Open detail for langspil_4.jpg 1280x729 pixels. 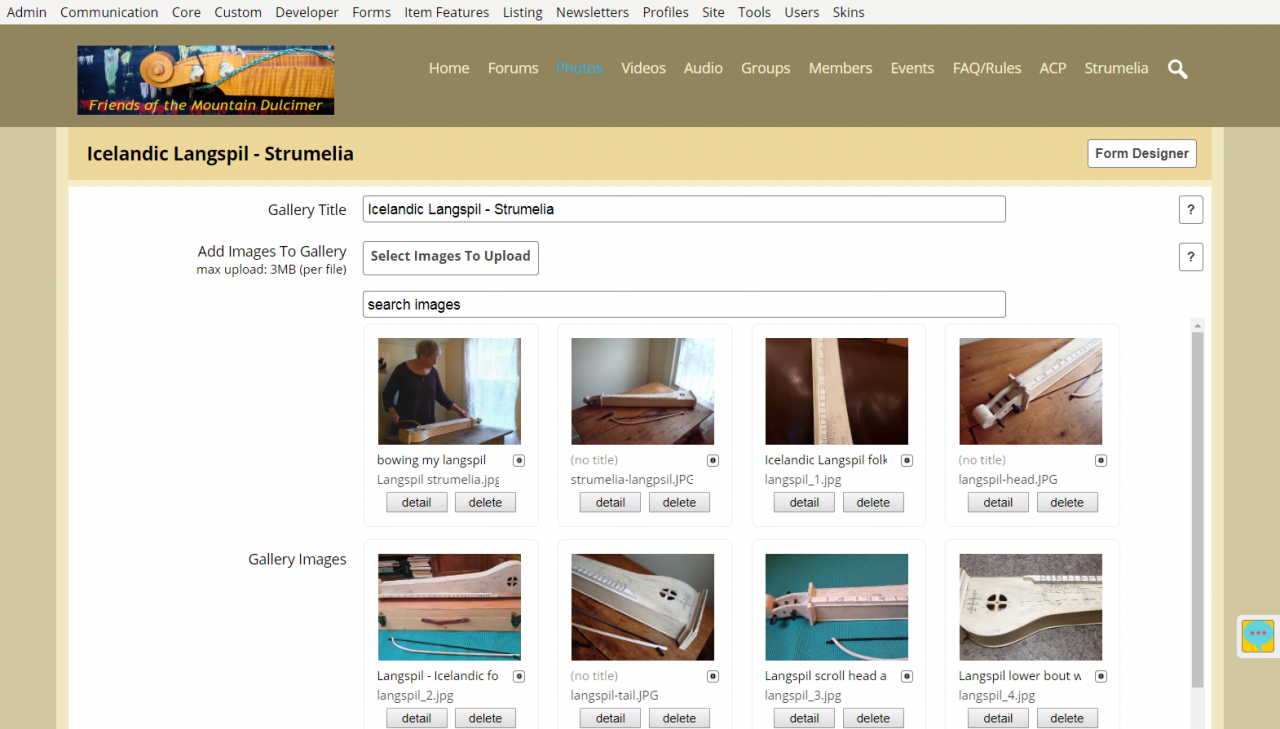click(x=999, y=718)
